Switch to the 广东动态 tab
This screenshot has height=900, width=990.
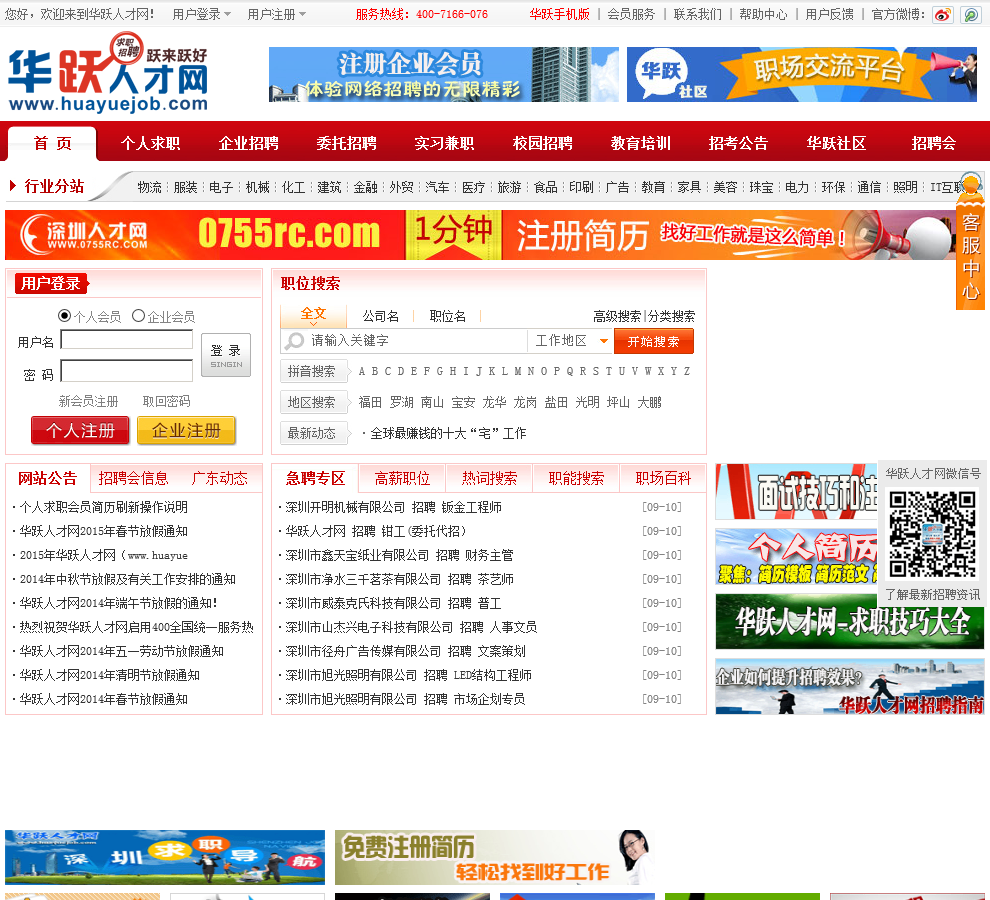pos(220,478)
